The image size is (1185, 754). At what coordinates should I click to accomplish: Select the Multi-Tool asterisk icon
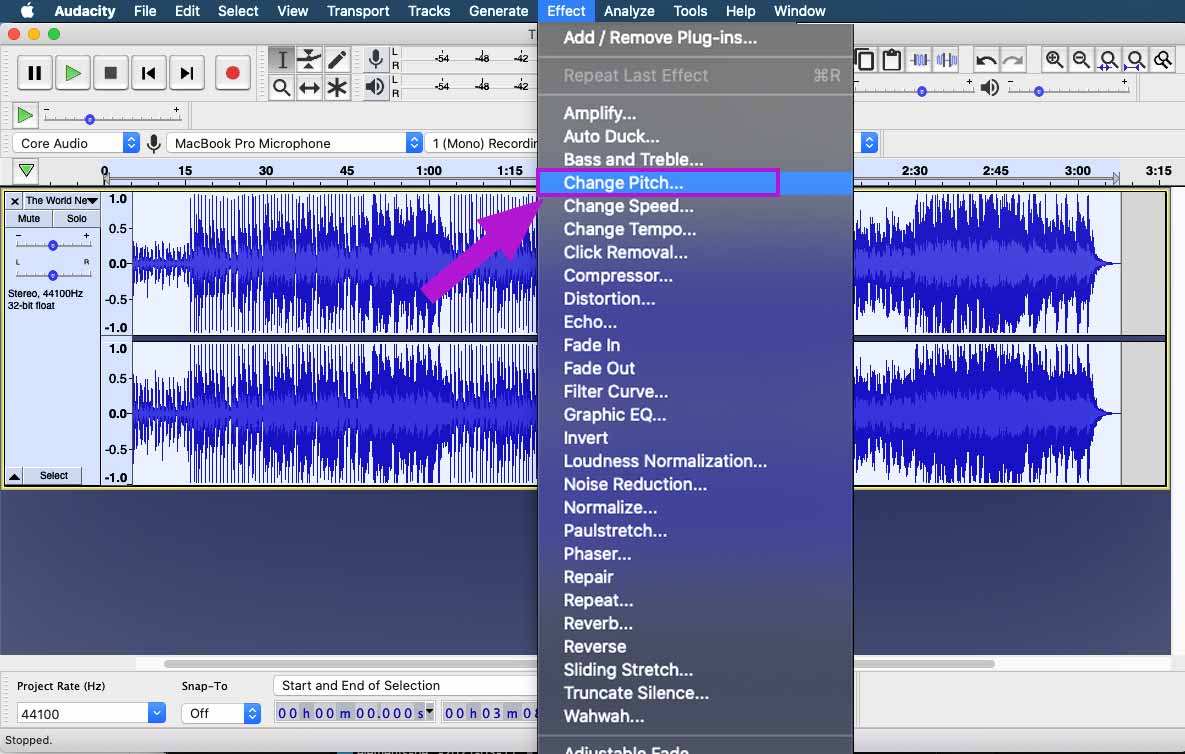point(337,88)
